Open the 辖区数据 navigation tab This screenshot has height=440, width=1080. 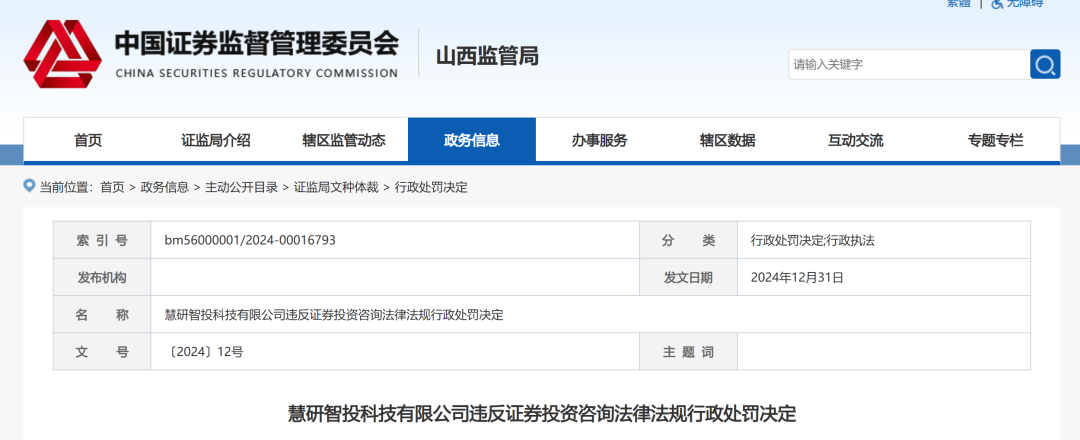(x=727, y=140)
